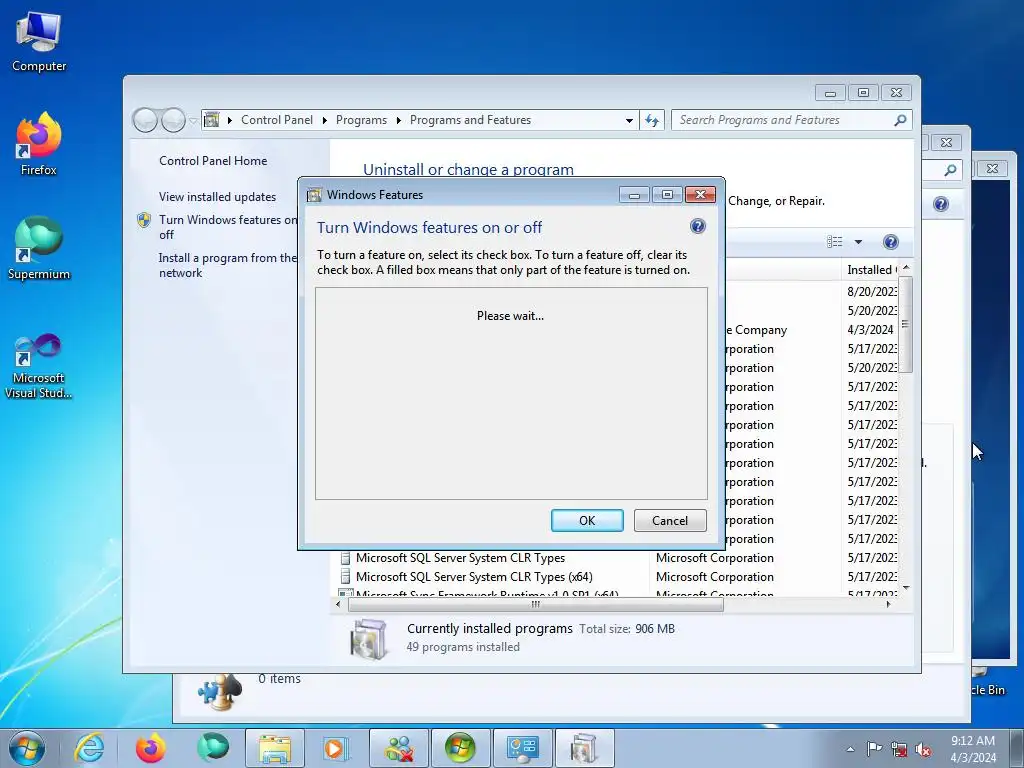Screen dimensions: 1024x768
Task: Open Install a program from the network
Action: pyautogui.click(x=227, y=265)
